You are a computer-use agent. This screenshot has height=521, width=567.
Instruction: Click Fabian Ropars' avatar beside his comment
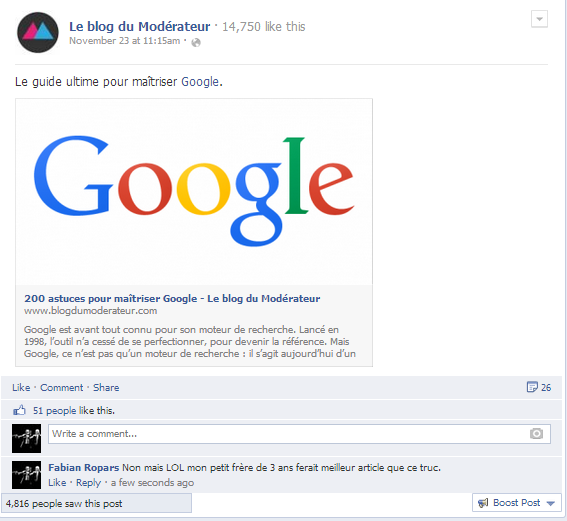click(26, 475)
